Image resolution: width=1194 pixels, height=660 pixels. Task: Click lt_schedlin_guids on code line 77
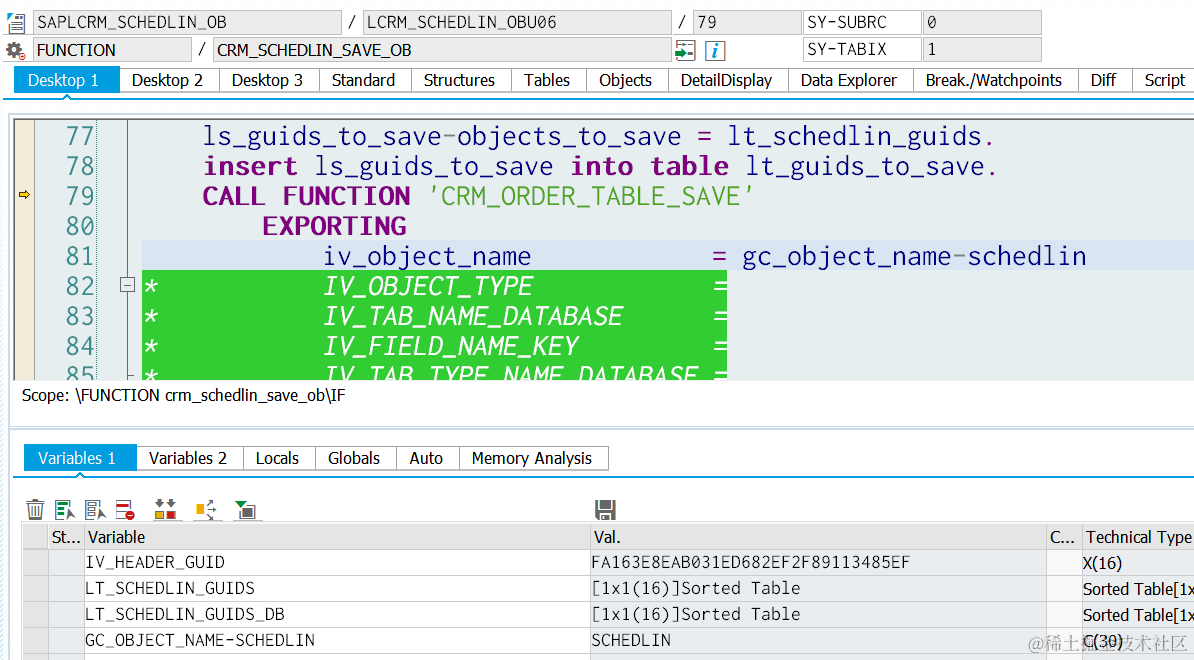[x=854, y=136]
